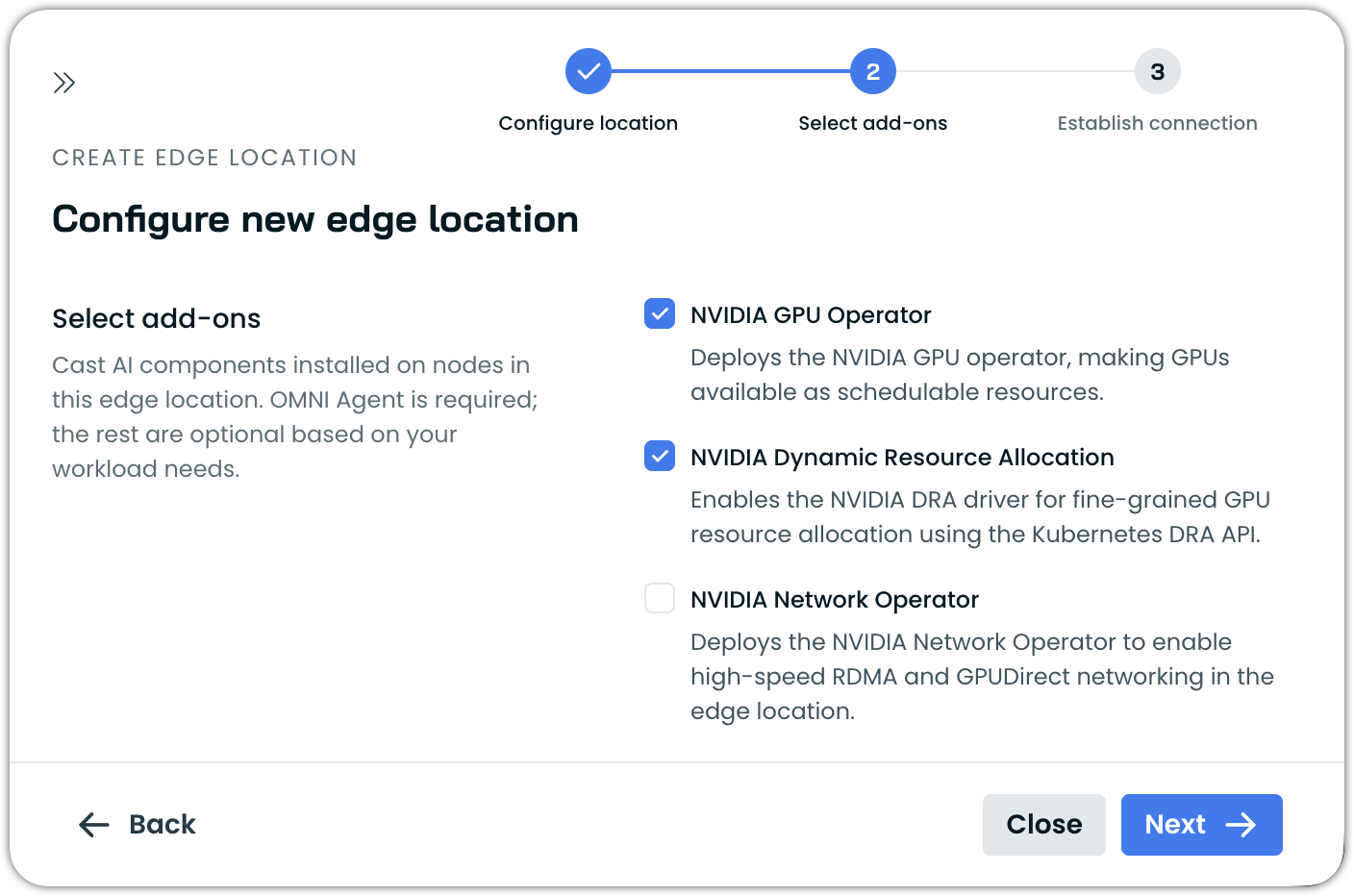Click the Select add-ons section heading
1354x896 pixels.
pyautogui.click(x=157, y=318)
